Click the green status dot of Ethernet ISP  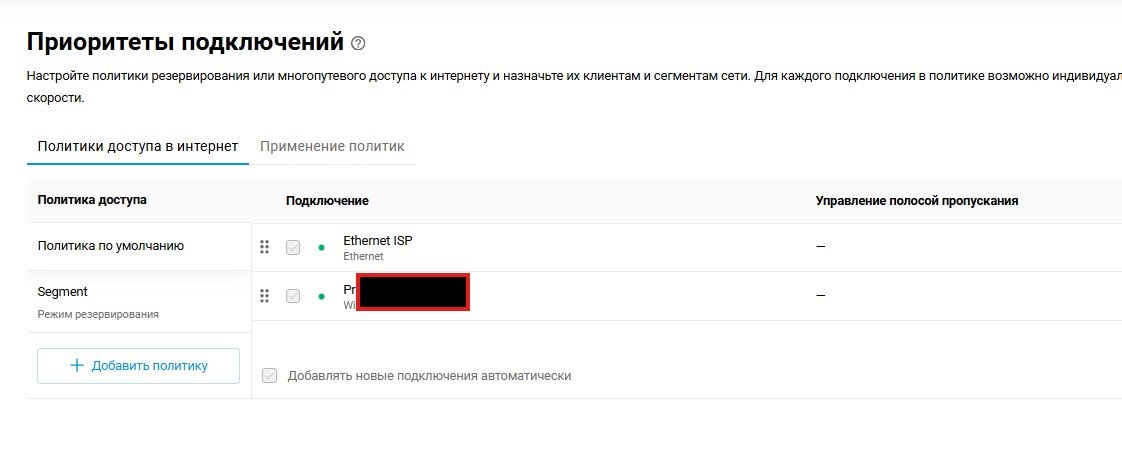pos(321,247)
